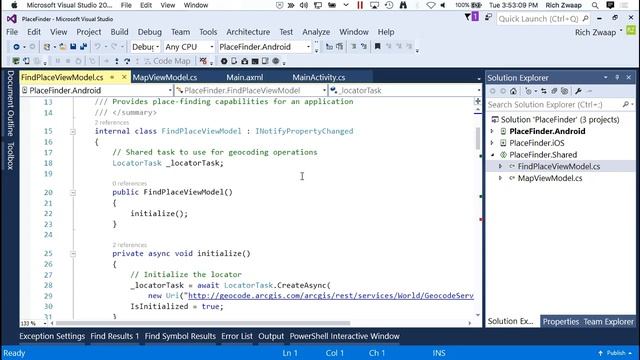Expand MapViewModel.cs tree node
The image size is (640, 360).
click(x=500, y=178)
